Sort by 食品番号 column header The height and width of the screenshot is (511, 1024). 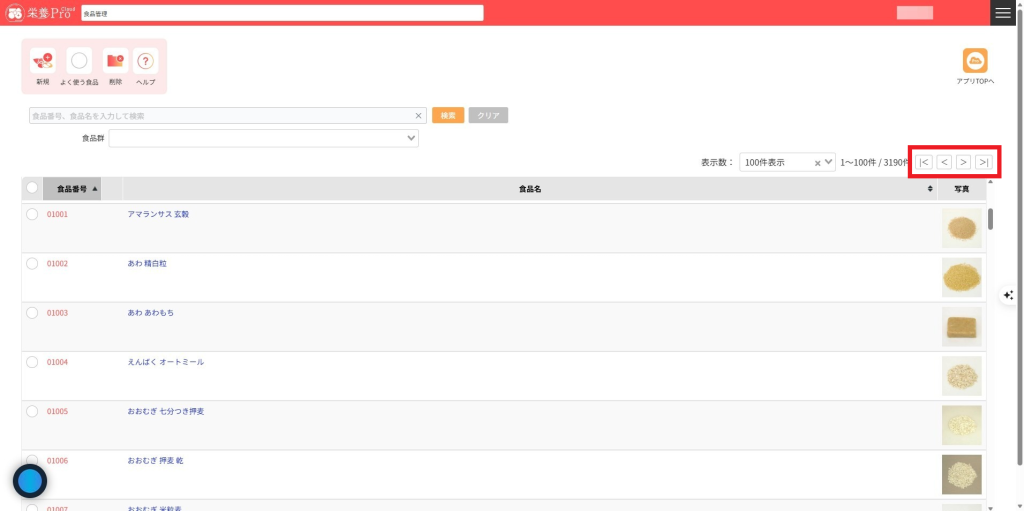click(72, 188)
